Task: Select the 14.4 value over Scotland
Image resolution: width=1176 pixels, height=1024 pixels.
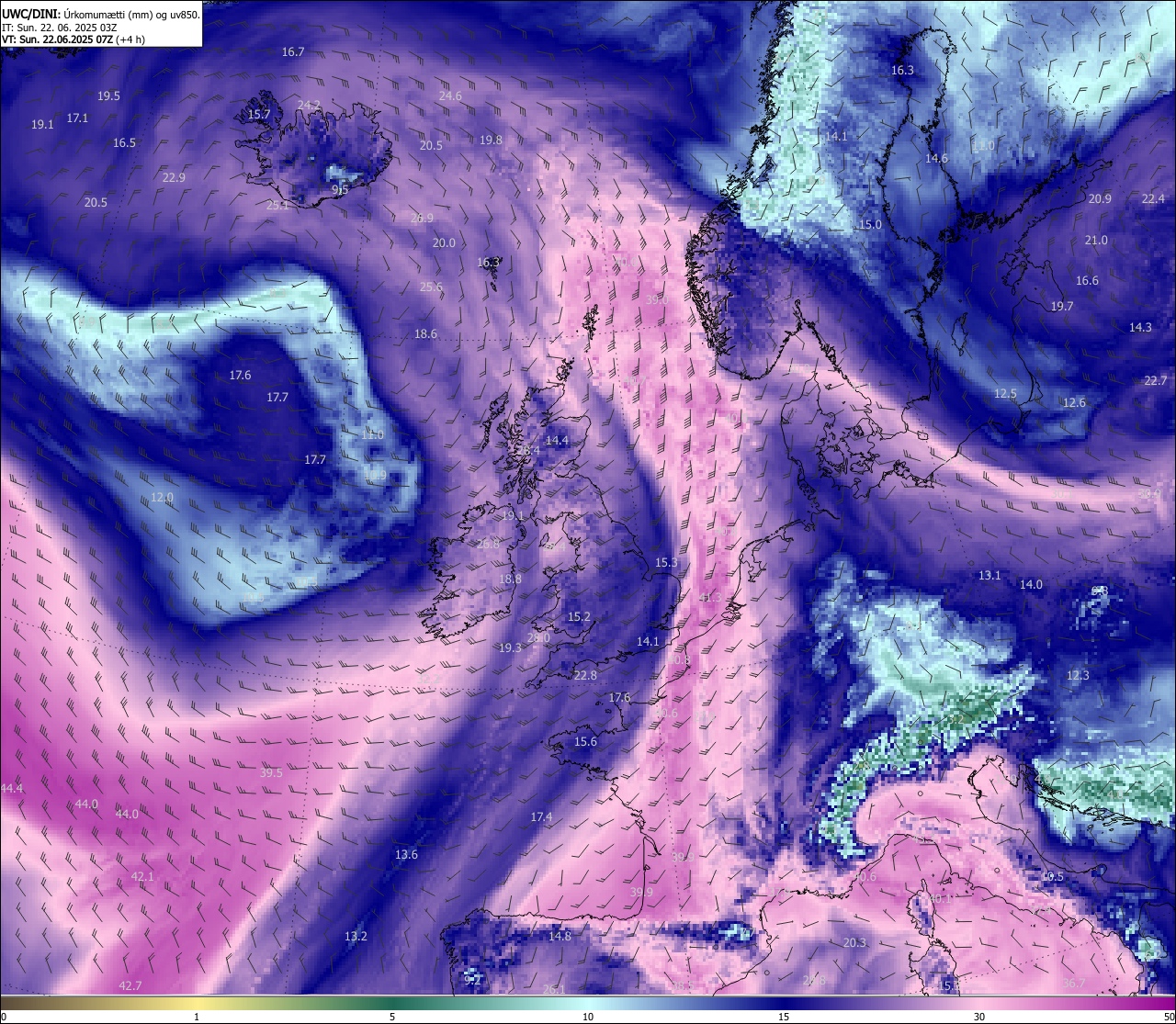Action: coord(557,440)
